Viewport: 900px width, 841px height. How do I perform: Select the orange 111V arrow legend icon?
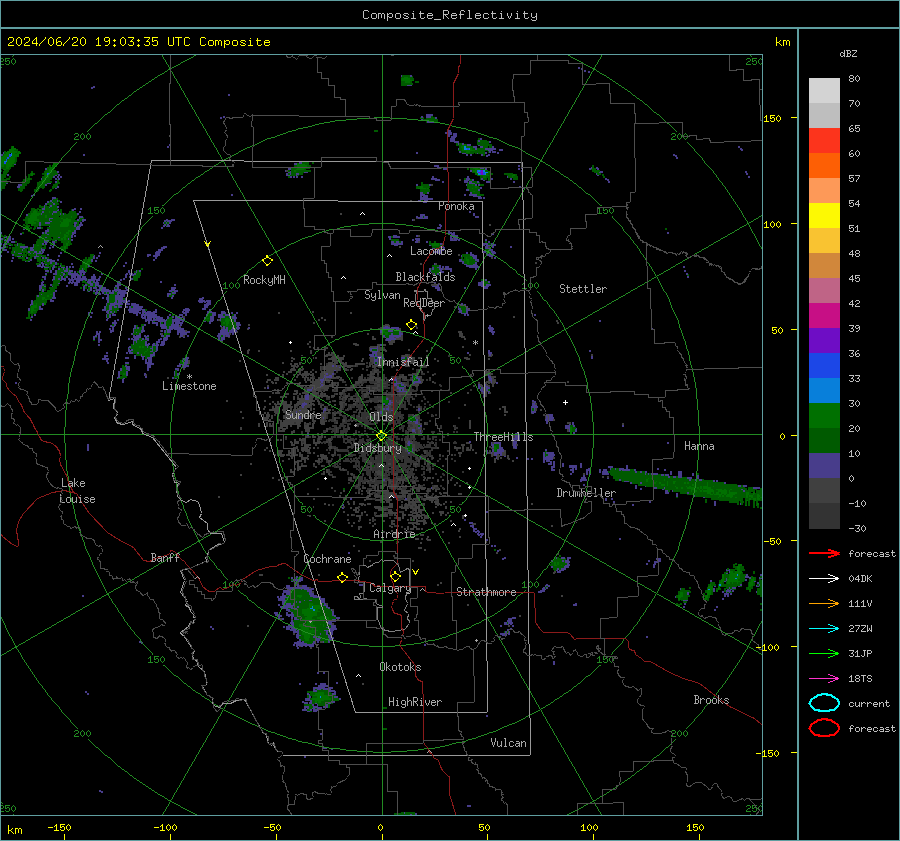(x=824, y=603)
